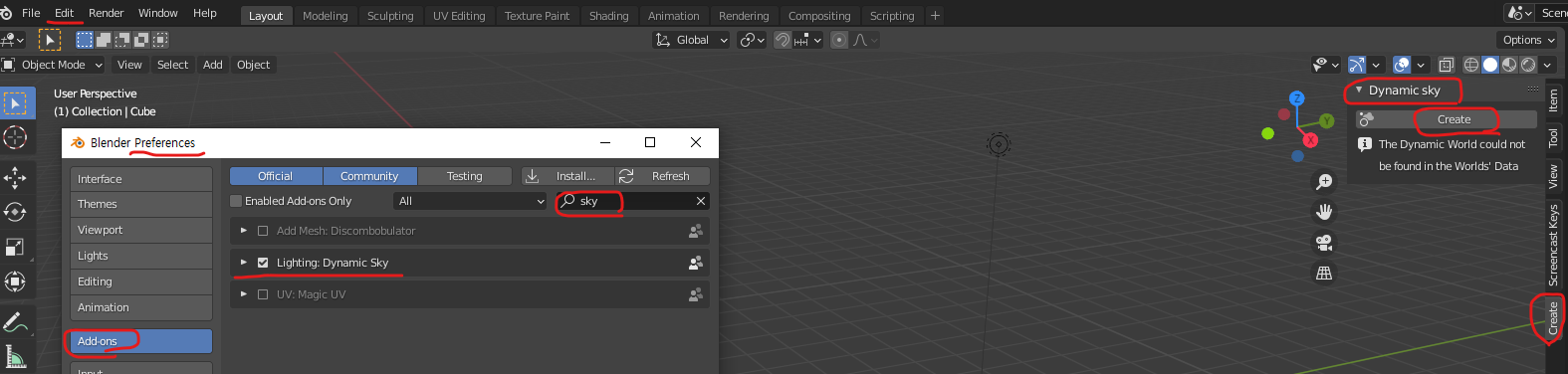The image size is (1568, 374).
Task: Toggle show gizmos button
Action: click(x=1356, y=65)
